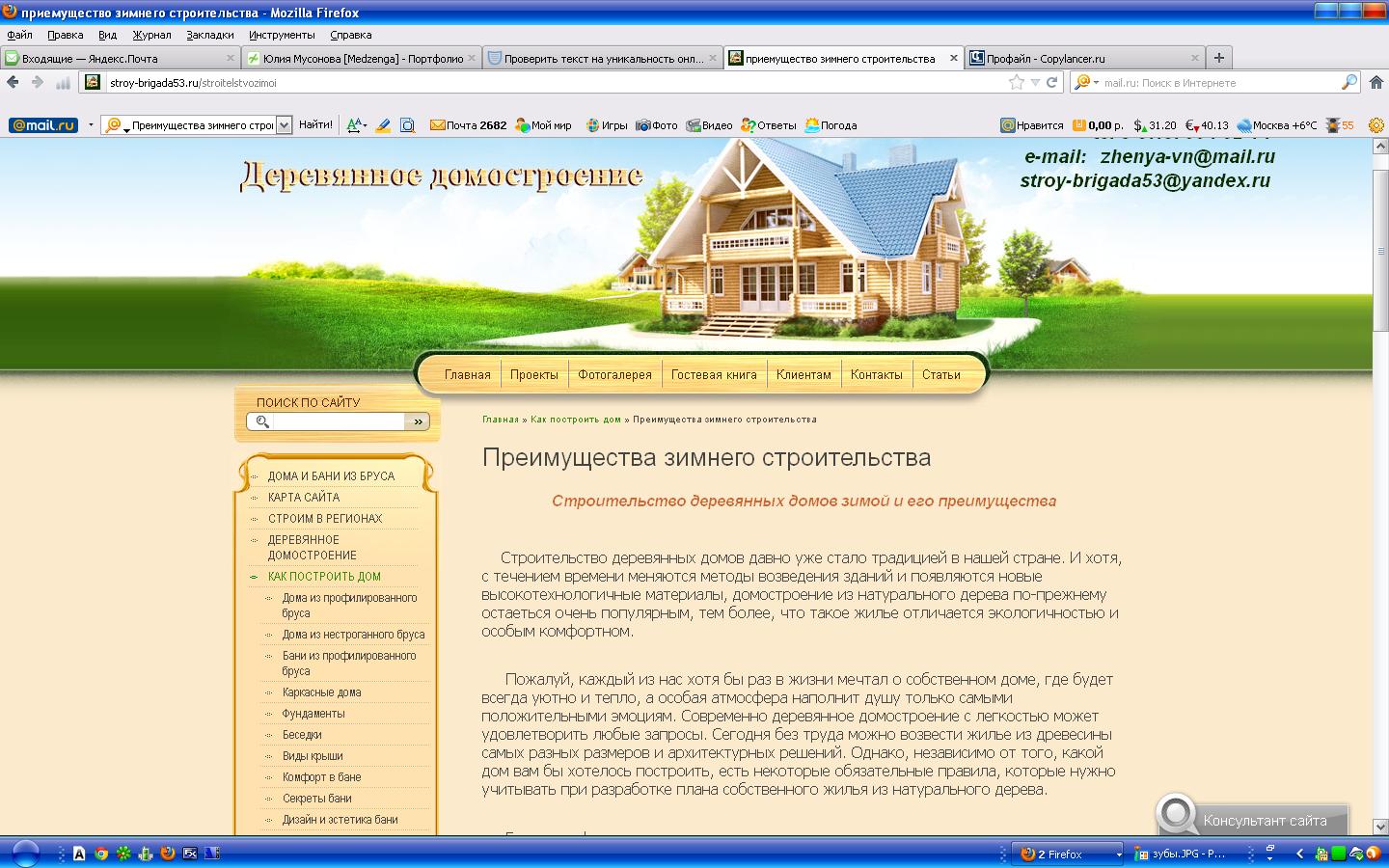Open Погода from the Mail.ru toolbar
The height and width of the screenshot is (868, 1389).
[x=831, y=125]
